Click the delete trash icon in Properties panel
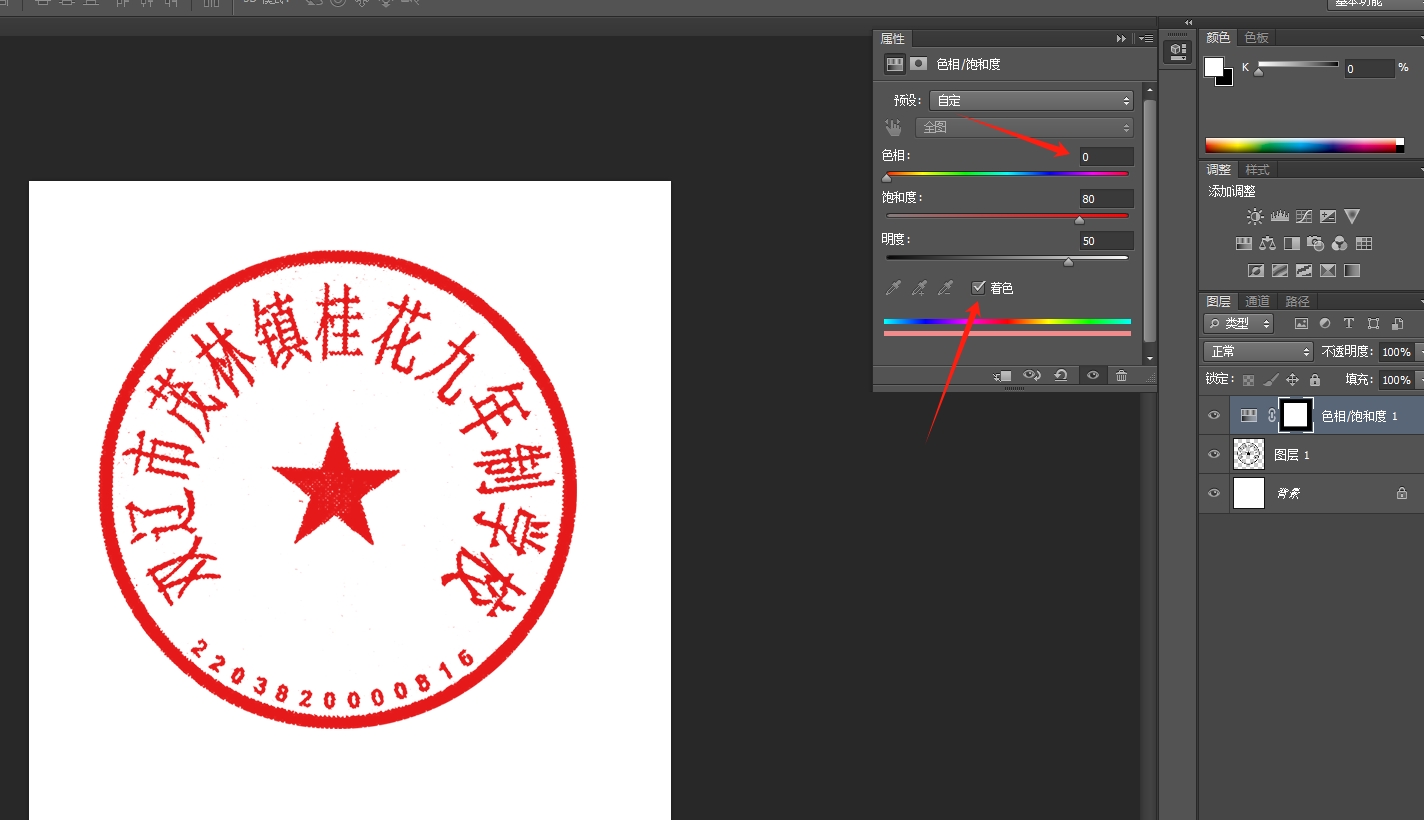 coord(1122,375)
